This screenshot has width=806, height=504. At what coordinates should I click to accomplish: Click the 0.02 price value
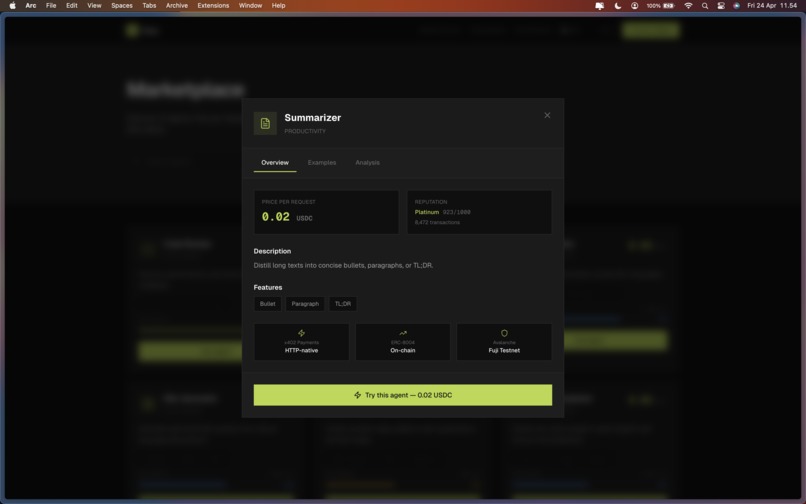click(276, 217)
